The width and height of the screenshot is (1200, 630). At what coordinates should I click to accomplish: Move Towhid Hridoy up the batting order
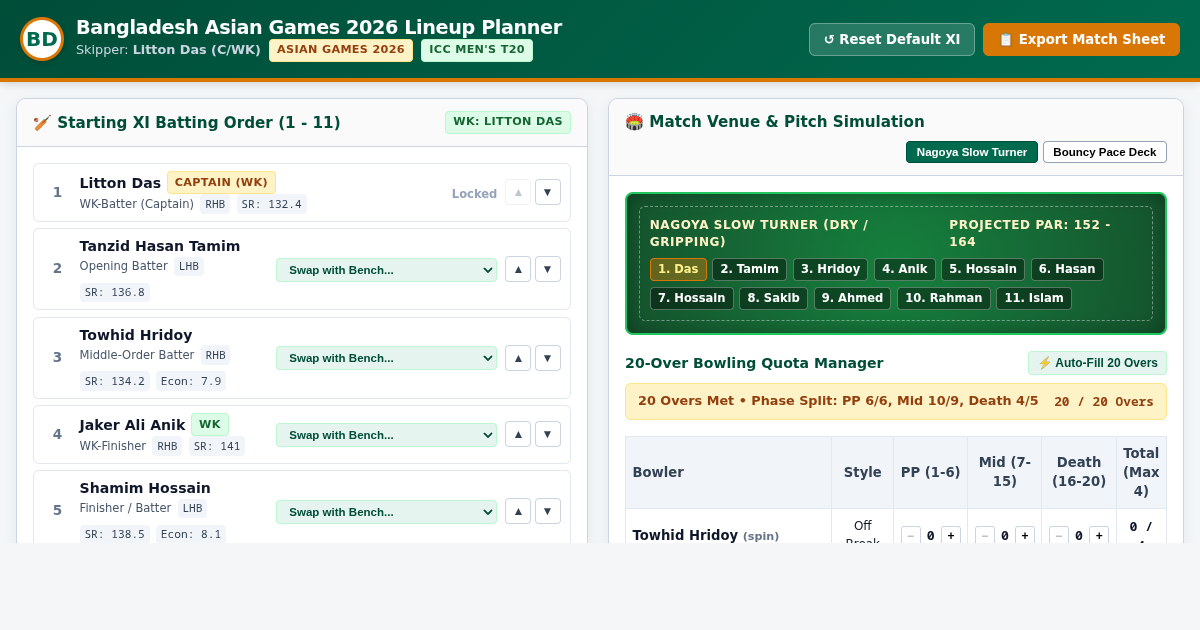tap(518, 358)
